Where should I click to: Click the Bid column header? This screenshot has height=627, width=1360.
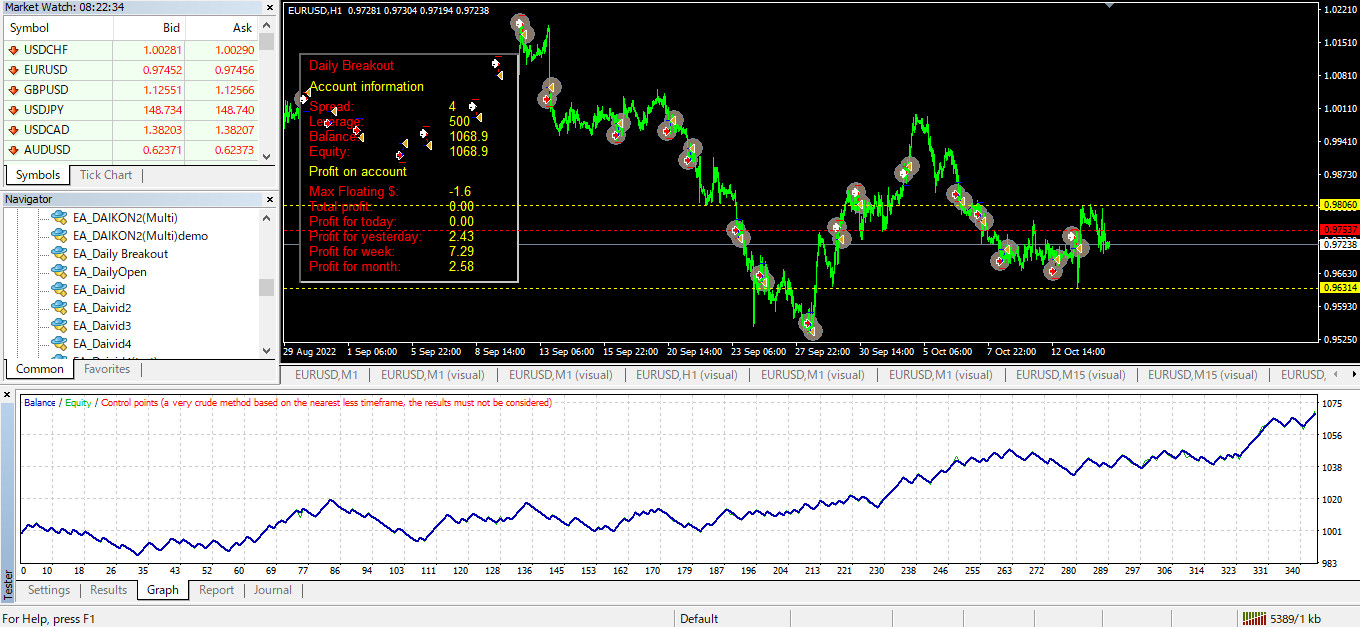point(171,28)
